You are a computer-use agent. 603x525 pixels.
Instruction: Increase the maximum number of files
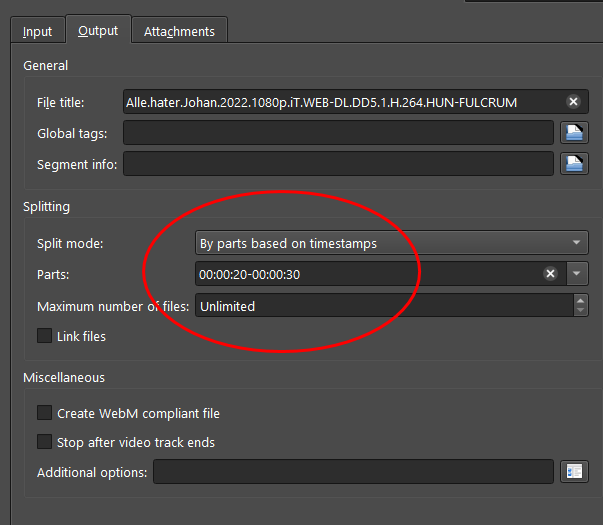click(x=581, y=300)
